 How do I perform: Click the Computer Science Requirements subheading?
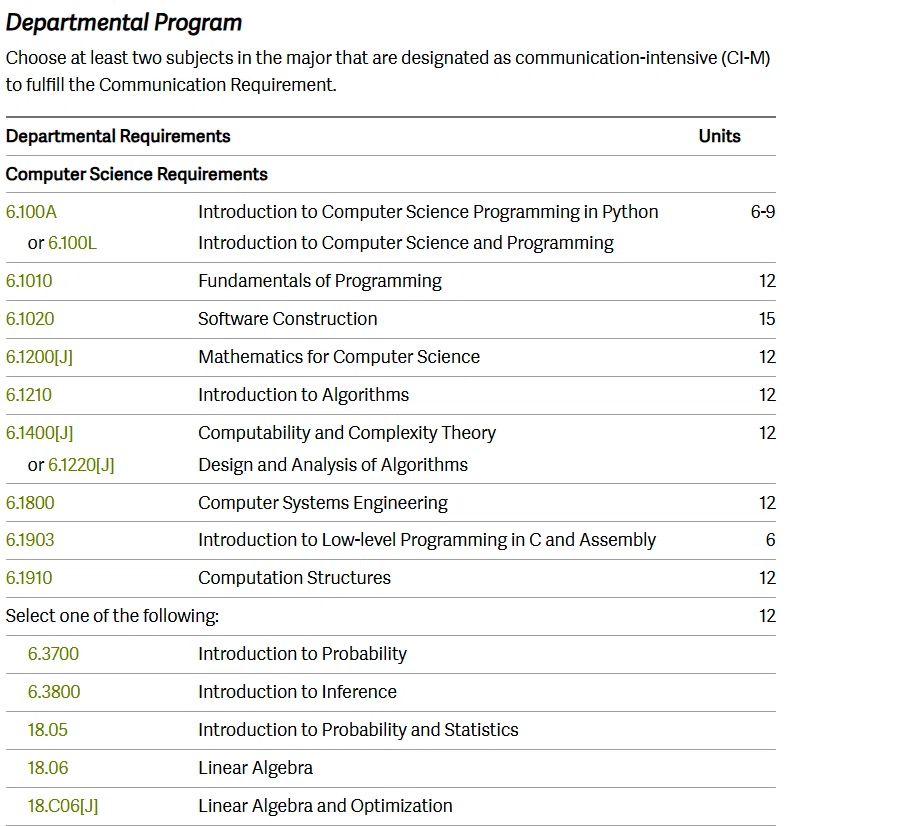[x=137, y=174]
